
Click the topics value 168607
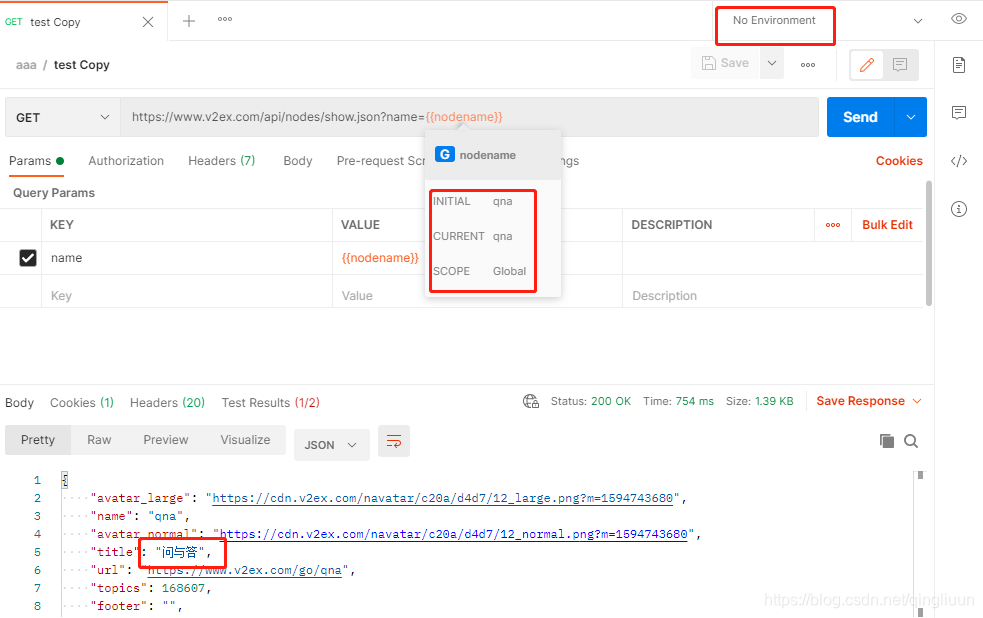pos(183,588)
